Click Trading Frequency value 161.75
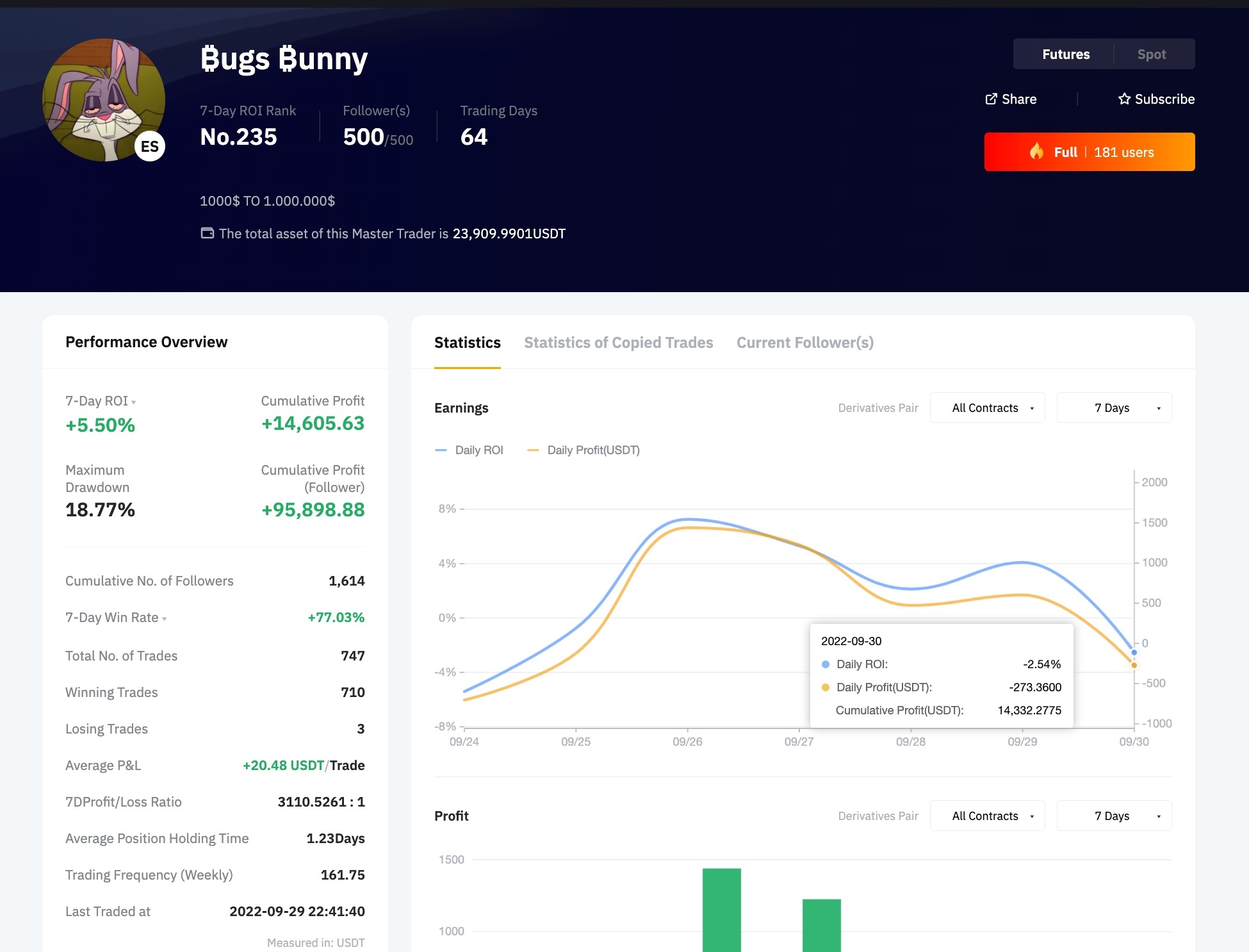Screen dimensions: 1249x952 (x=343, y=874)
